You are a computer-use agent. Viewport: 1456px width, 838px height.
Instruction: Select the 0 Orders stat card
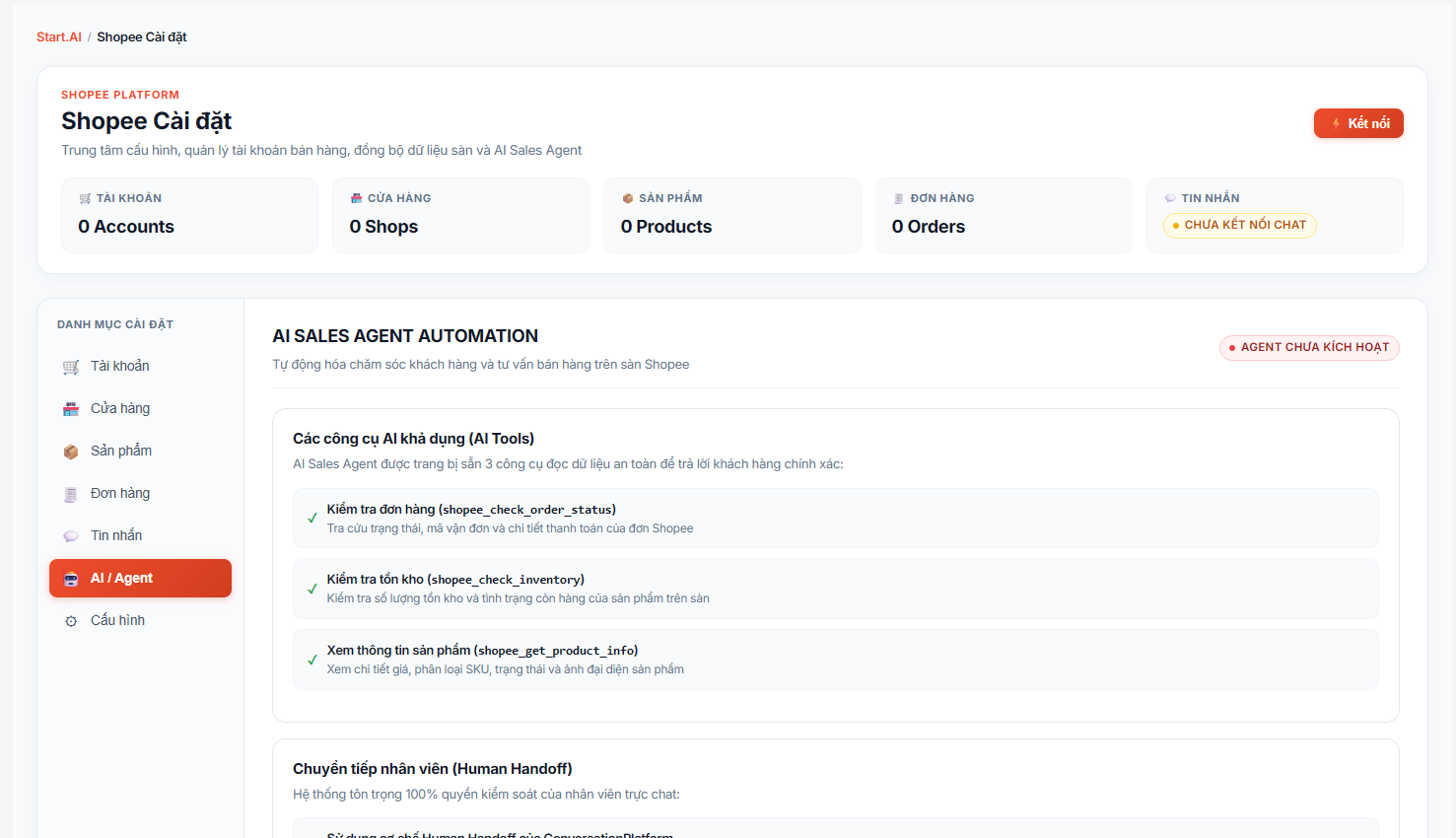click(x=1004, y=215)
